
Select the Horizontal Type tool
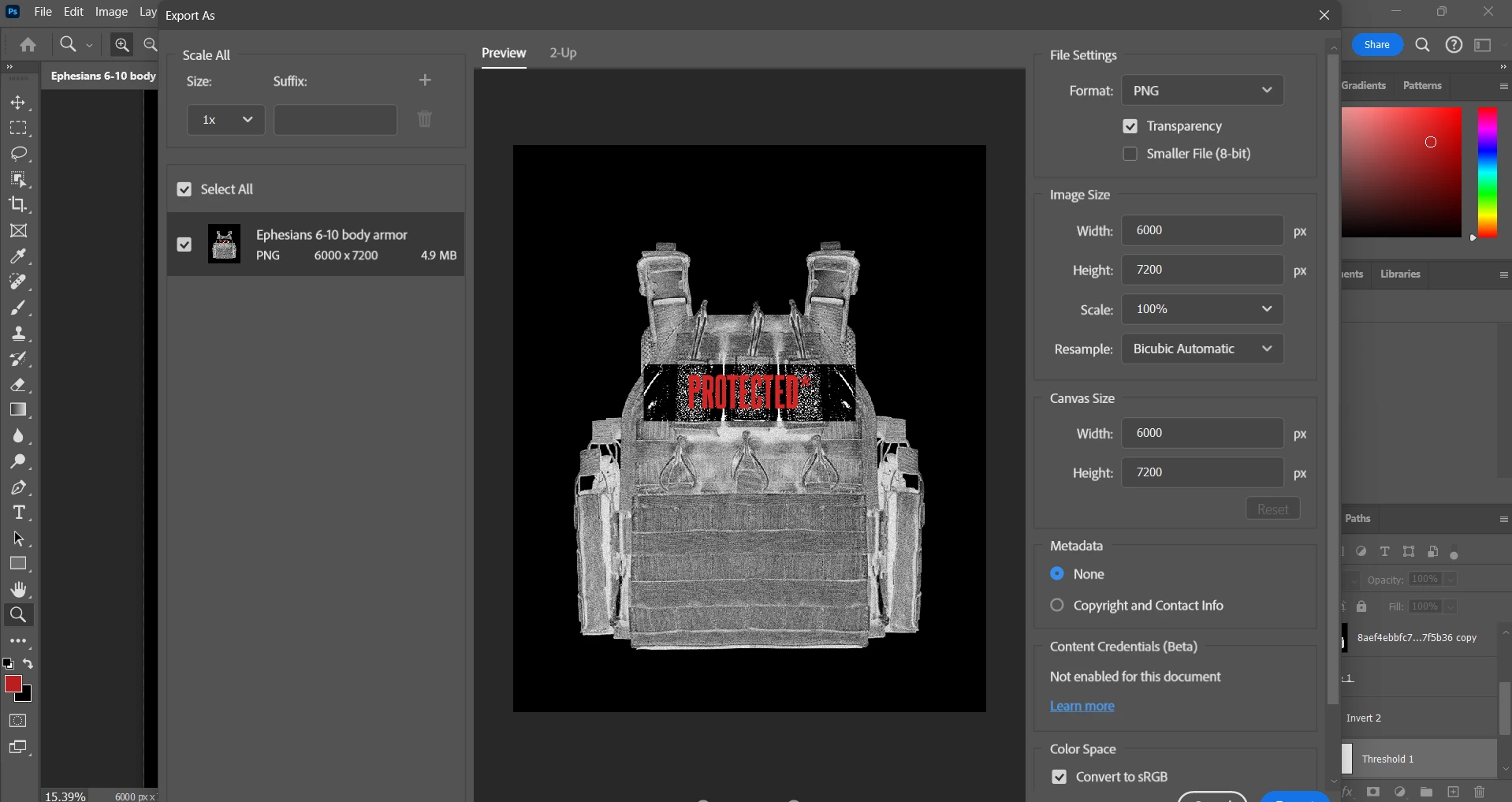(18, 513)
